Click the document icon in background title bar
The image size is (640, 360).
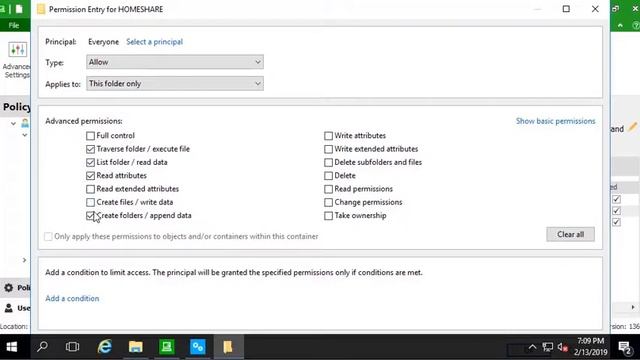click(19, 9)
